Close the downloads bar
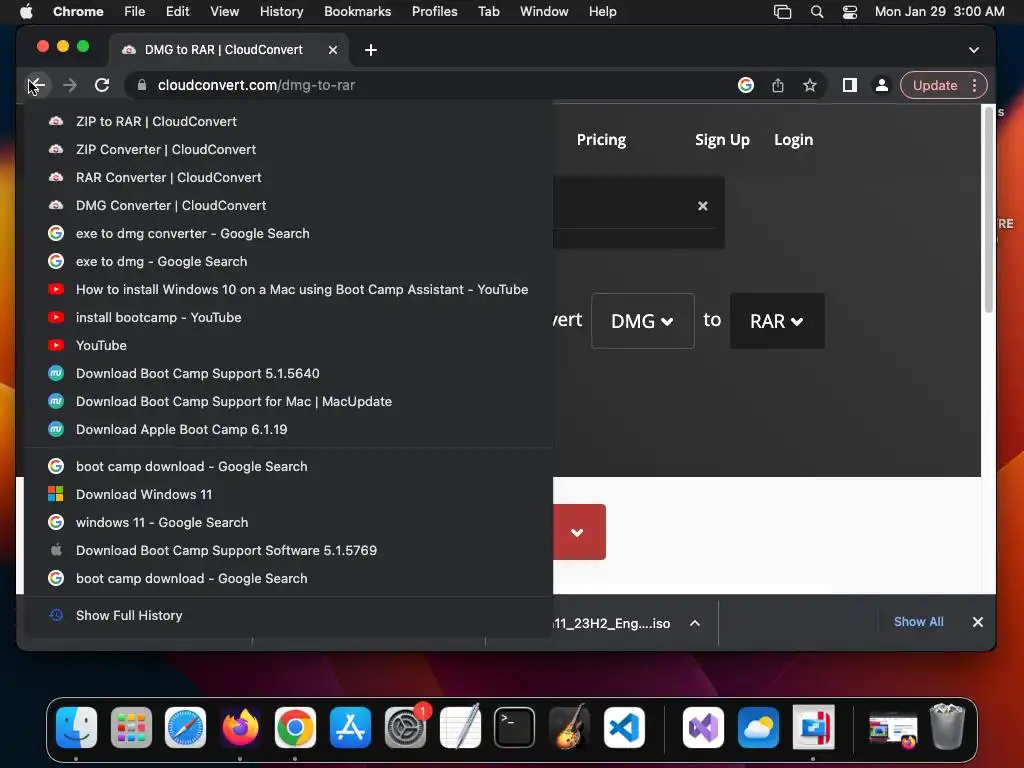The image size is (1024, 768). (x=978, y=622)
